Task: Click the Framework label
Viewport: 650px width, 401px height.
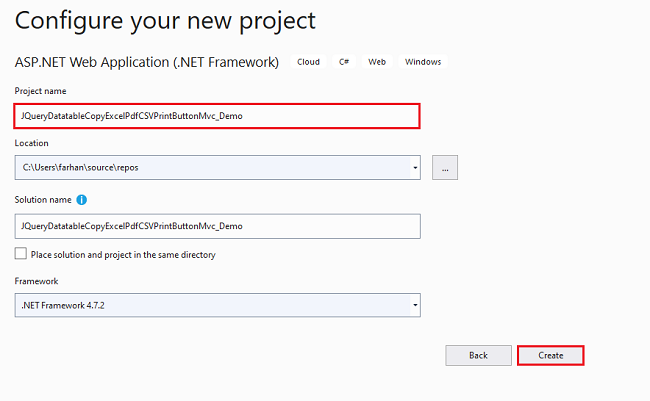Action: point(36,281)
